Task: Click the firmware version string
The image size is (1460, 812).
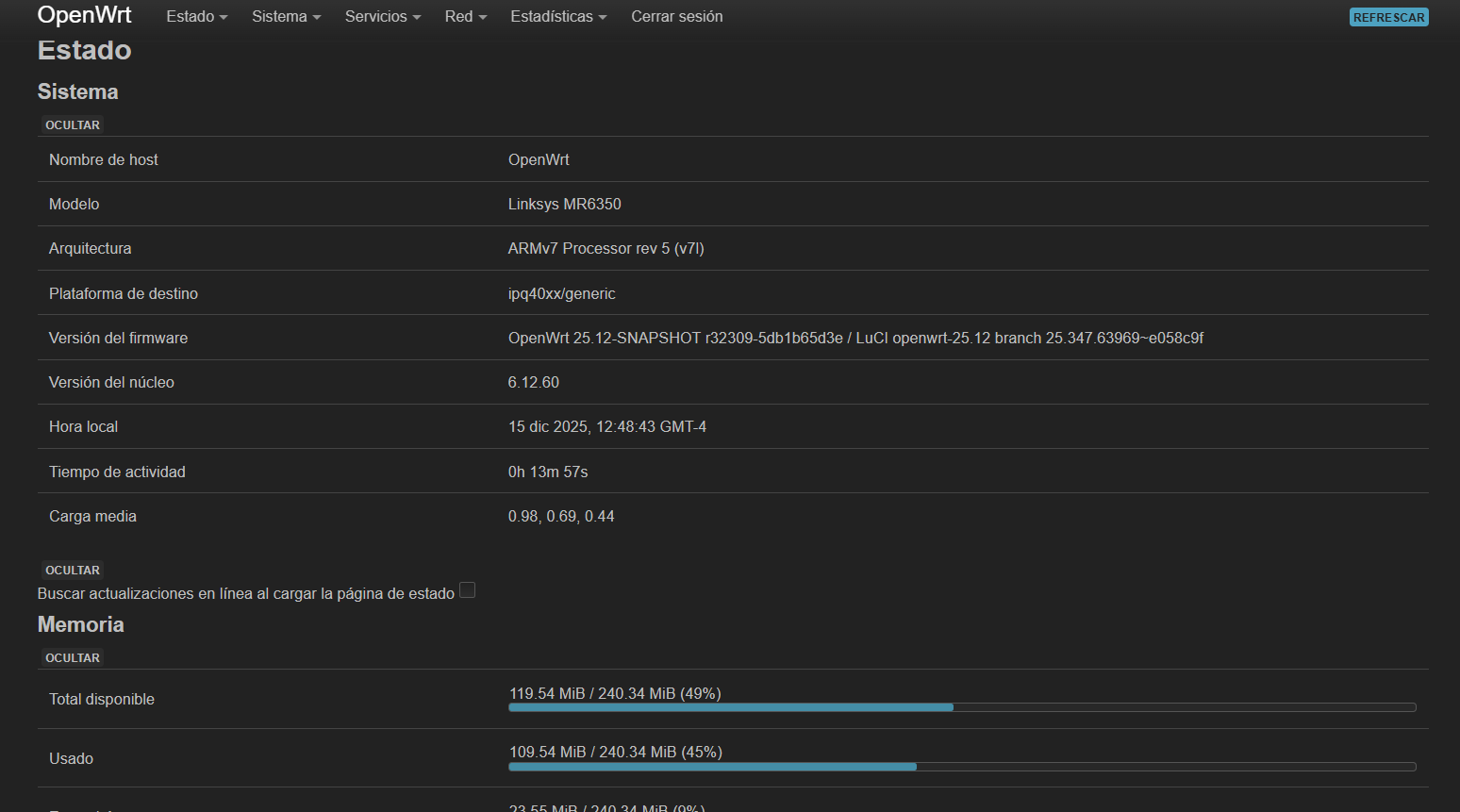Action: click(854, 338)
